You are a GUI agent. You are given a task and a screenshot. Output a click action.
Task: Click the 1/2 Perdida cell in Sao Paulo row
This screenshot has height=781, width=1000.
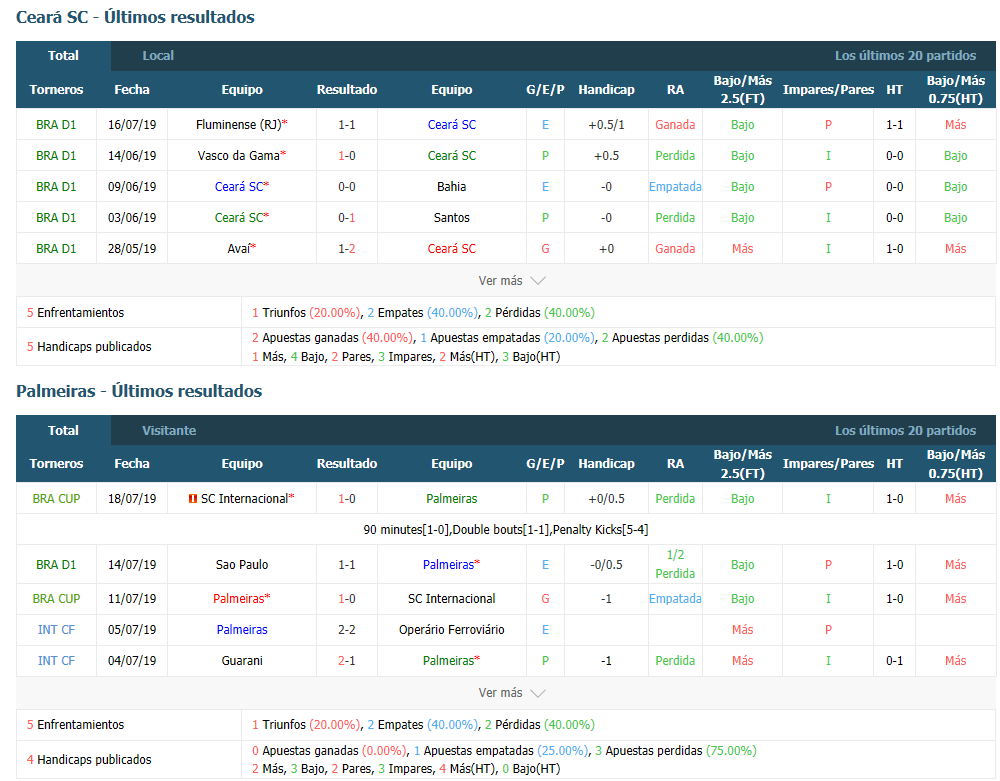675,564
